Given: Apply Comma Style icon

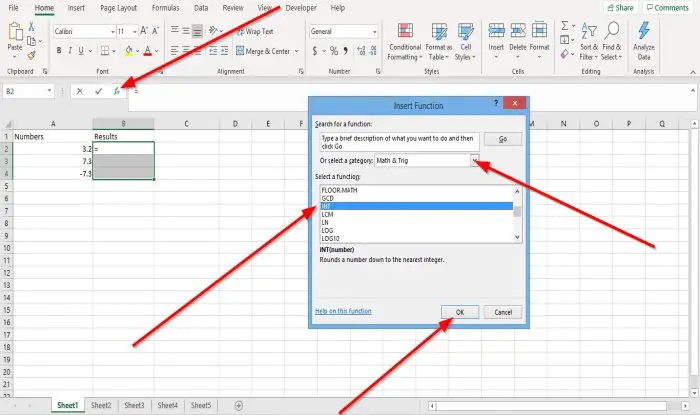Looking at the screenshot, I should pyautogui.click(x=346, y=51).
